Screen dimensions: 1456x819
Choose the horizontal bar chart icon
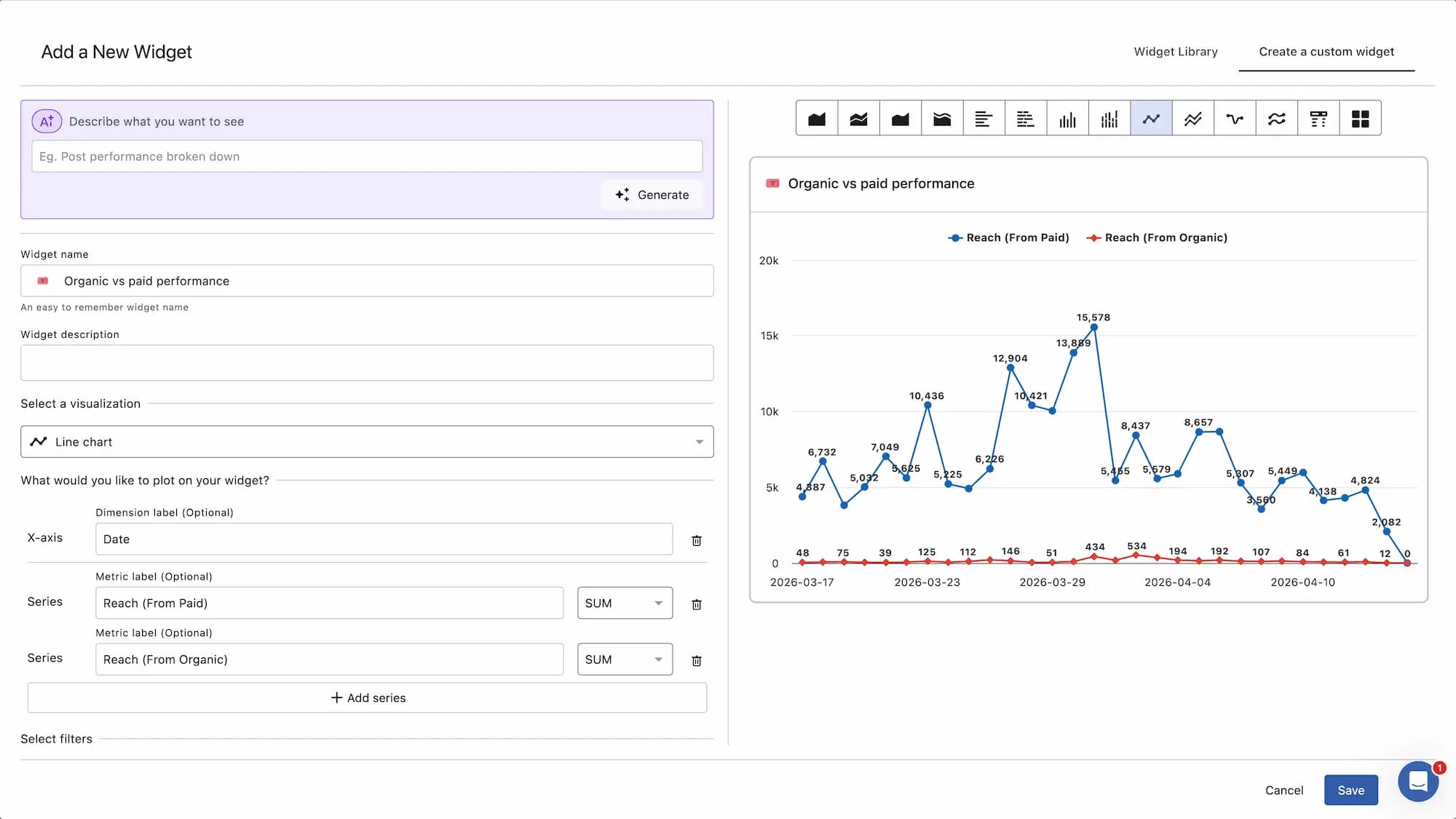click(x=984, y=119)
